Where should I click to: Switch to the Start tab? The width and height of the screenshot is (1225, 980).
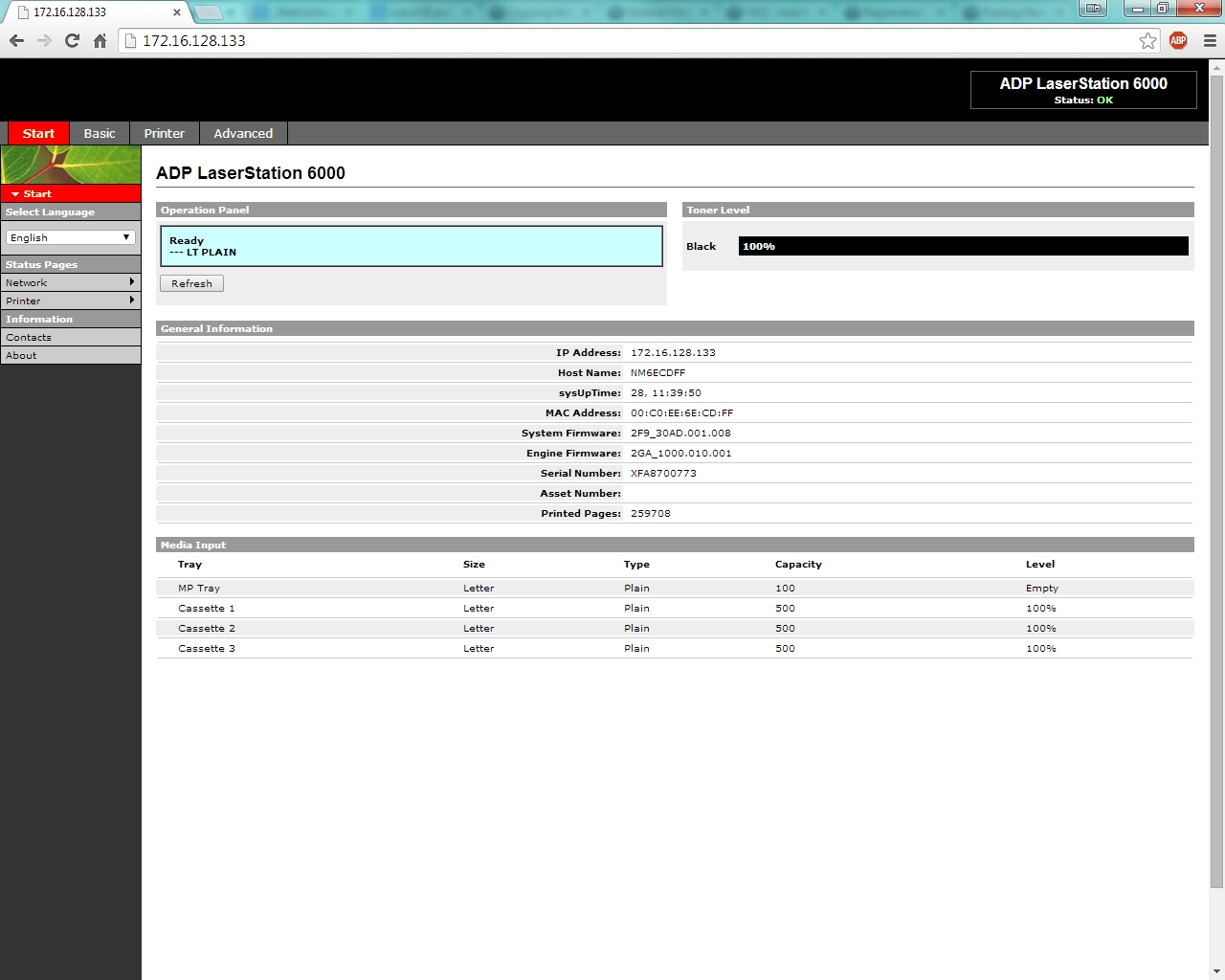click(x=38, y=133)
